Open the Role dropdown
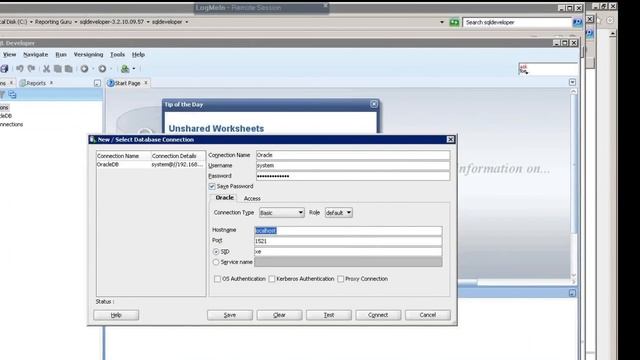Viewport: 640px width, 360px height. coord(339,213)
